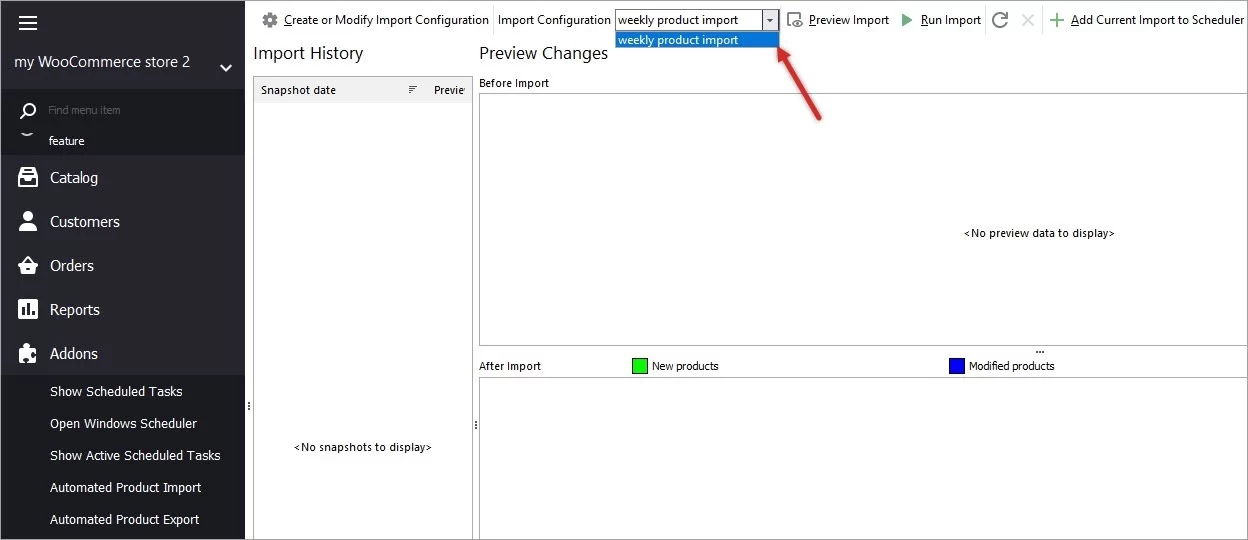Select Automated Product Import in sidebar
Screen dimensions: 1248x540
click(125, 488)
